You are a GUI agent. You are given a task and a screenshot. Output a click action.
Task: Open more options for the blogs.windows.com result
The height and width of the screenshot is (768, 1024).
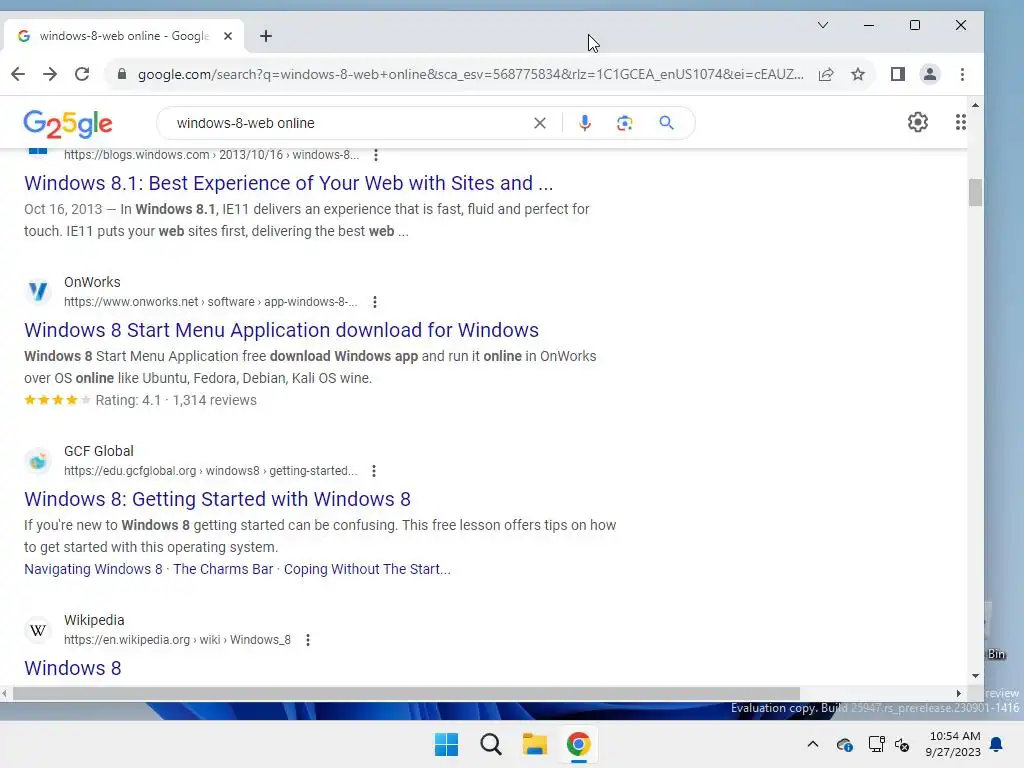(376, 155)
